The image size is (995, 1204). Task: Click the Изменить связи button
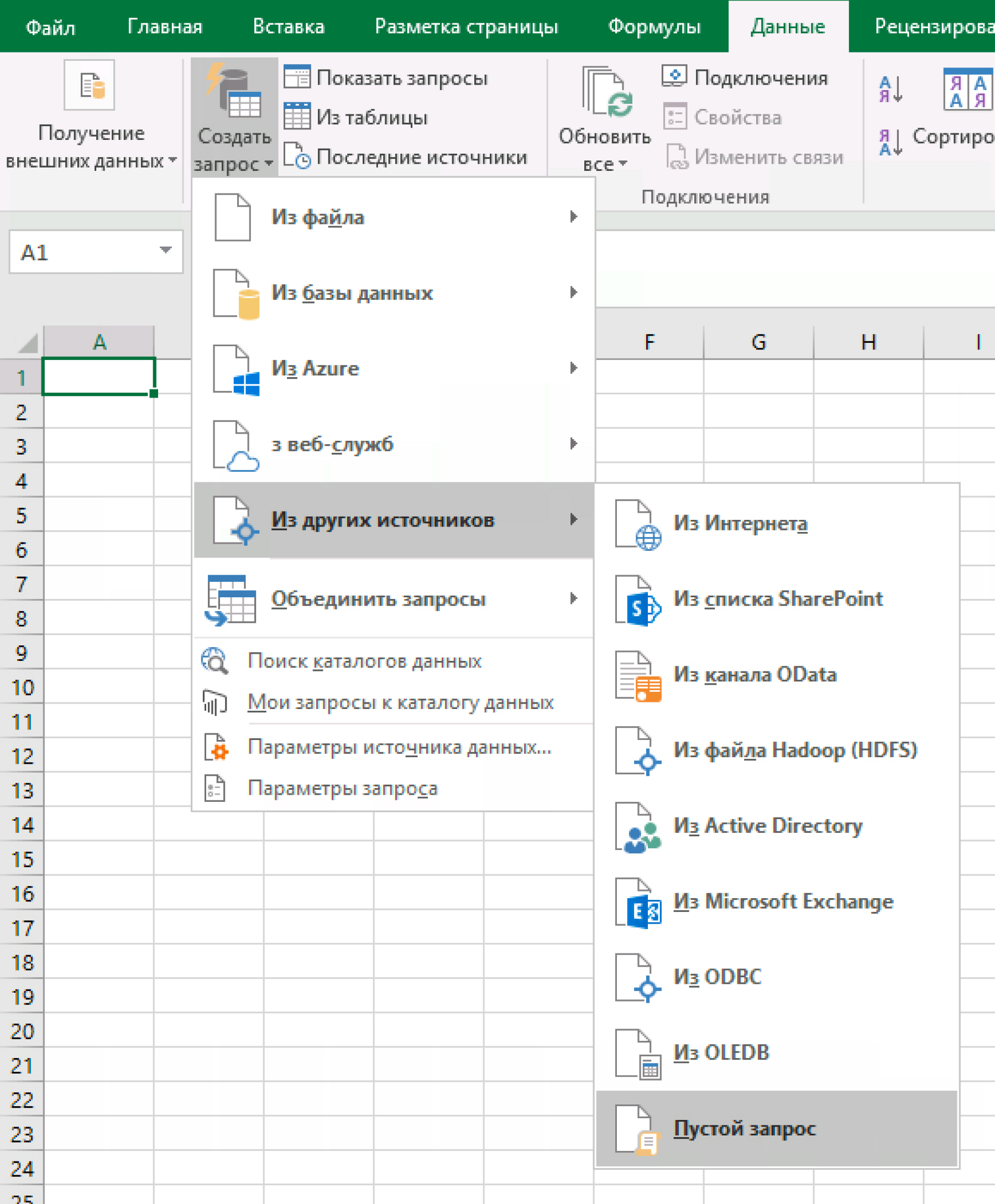(x=755, y=157)
